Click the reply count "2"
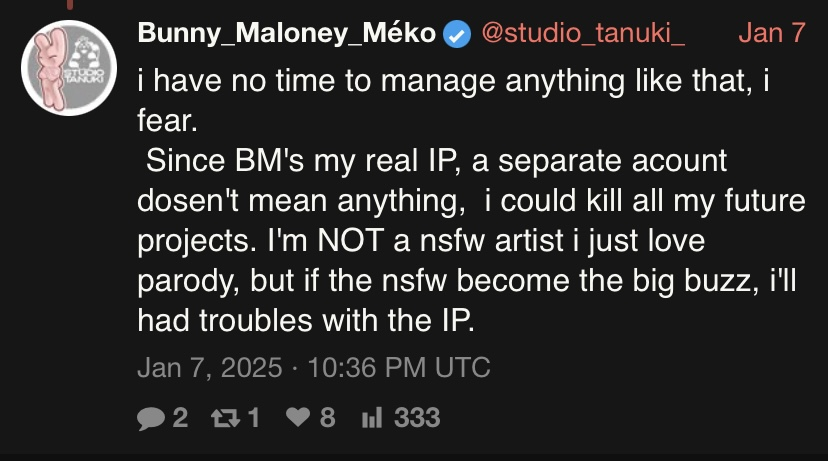 click(180, 417)
